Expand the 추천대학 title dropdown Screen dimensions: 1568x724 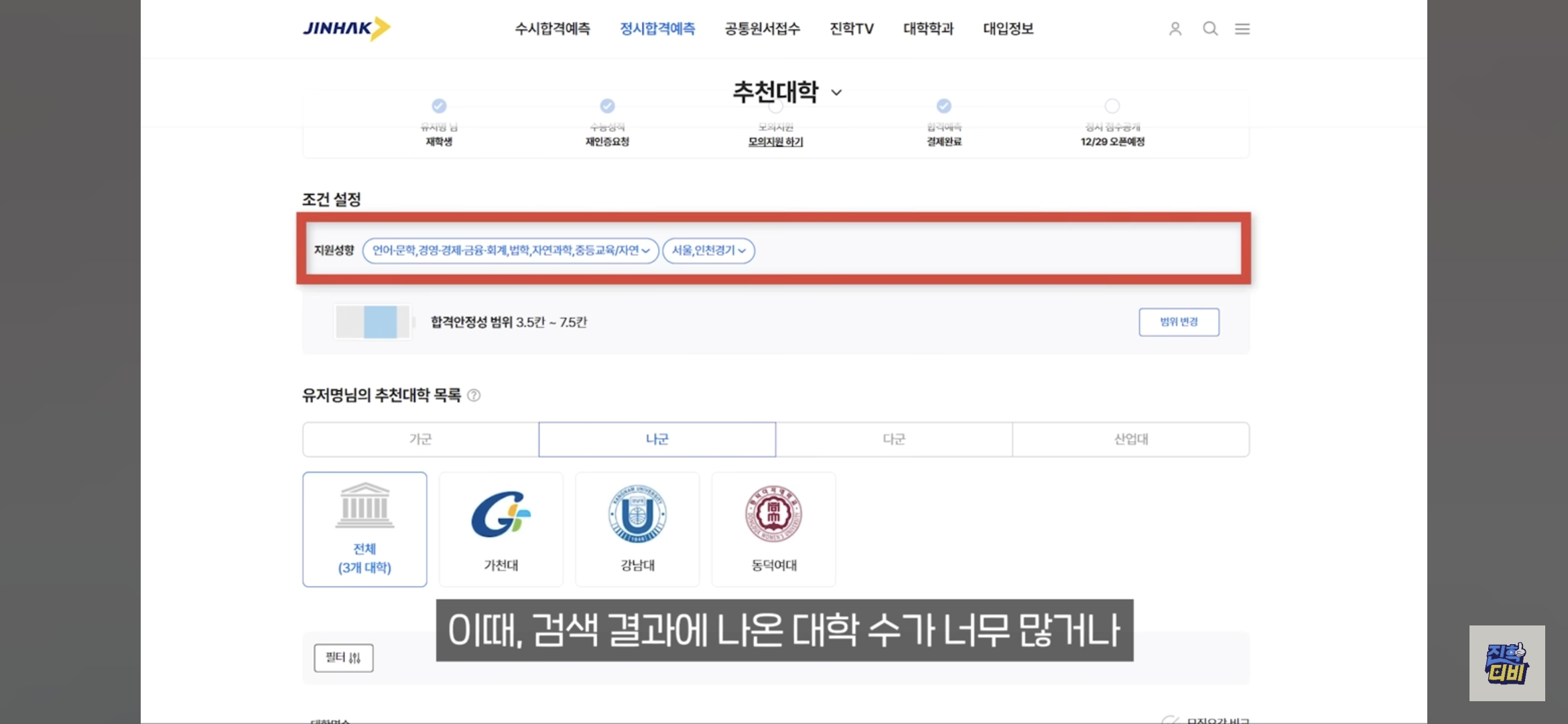(x=836, y=93)
